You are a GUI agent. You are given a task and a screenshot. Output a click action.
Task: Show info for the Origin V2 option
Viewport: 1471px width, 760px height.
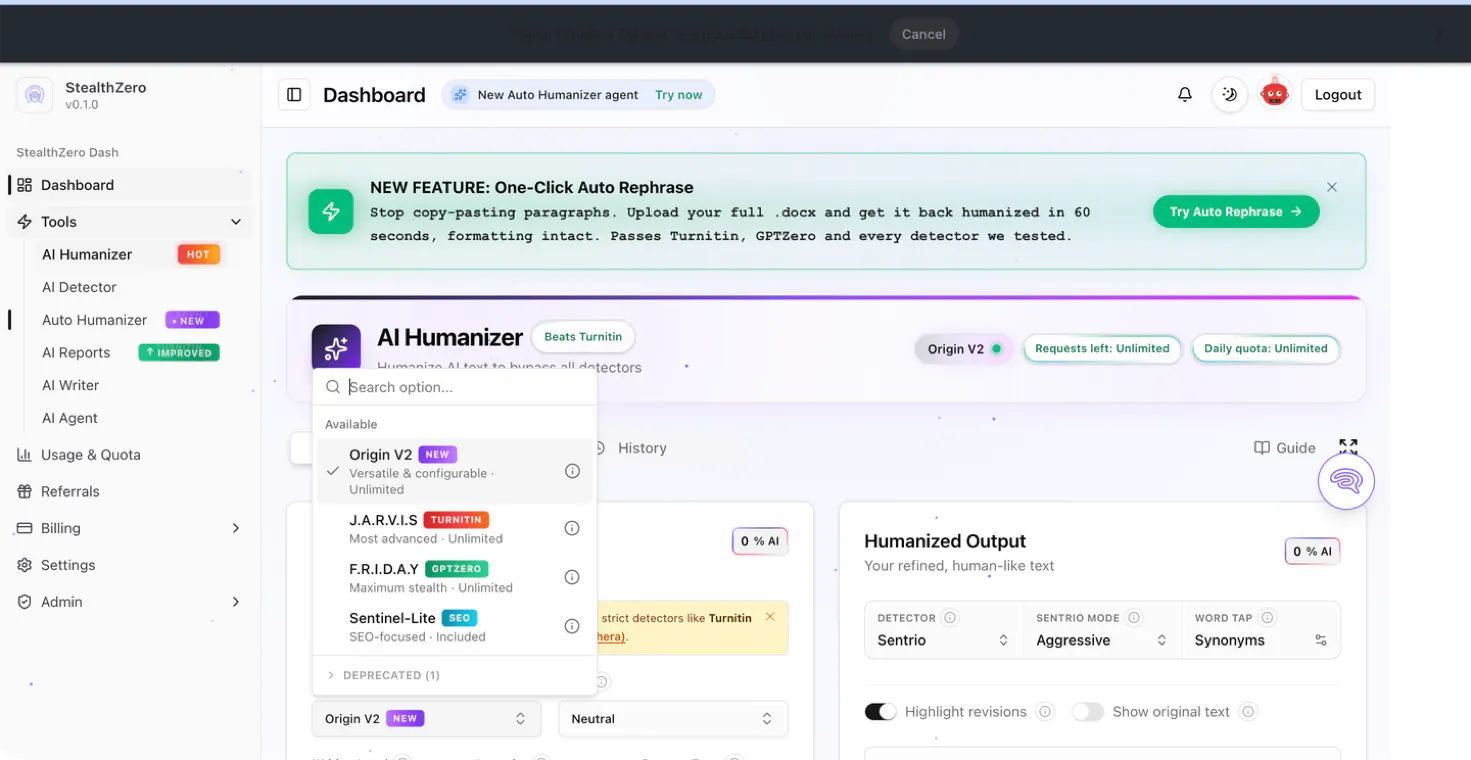572,471
